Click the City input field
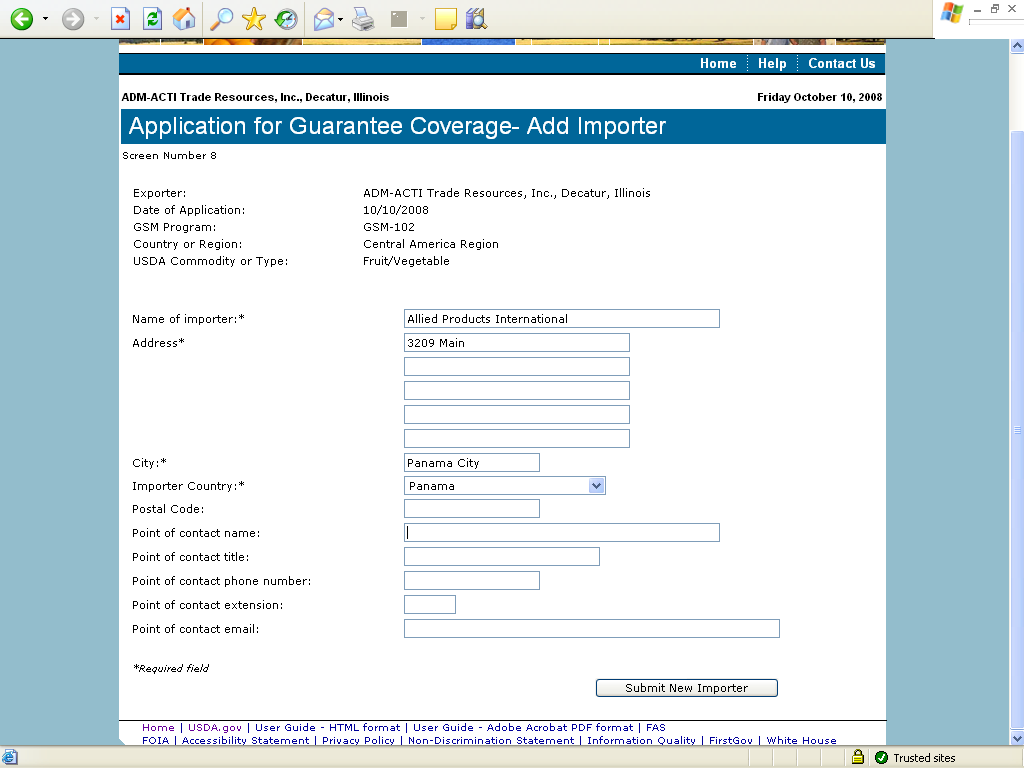1024x768 pixels. coord(472,462)
